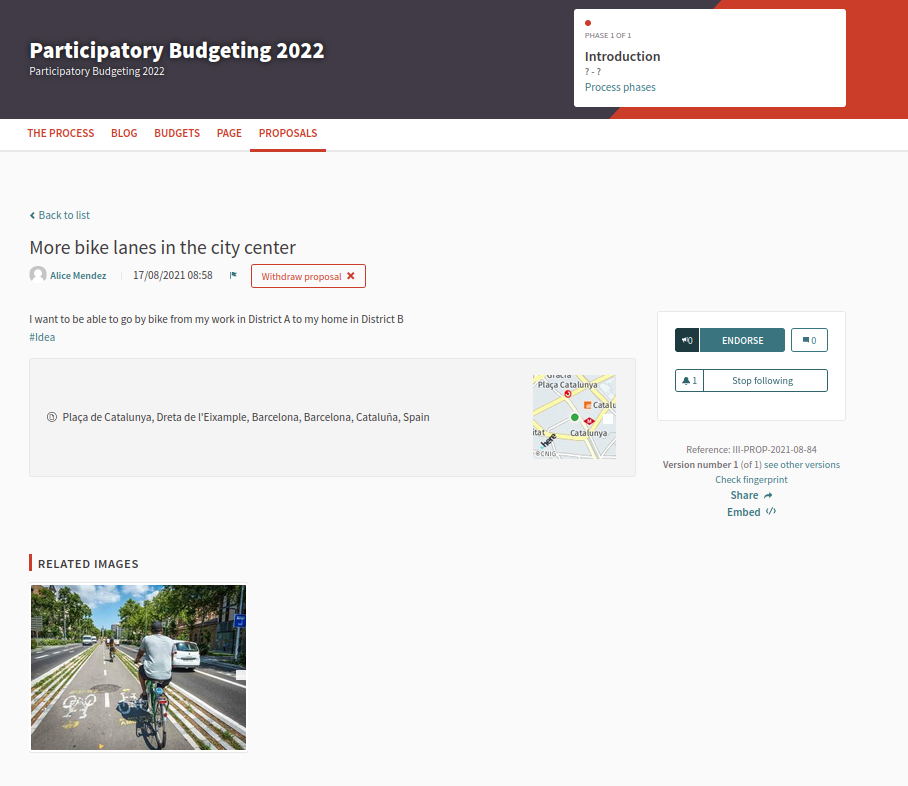Click Participatory Budgeting 2022 header title
This screenshot has width=908, height=786.
coord(177,50)
